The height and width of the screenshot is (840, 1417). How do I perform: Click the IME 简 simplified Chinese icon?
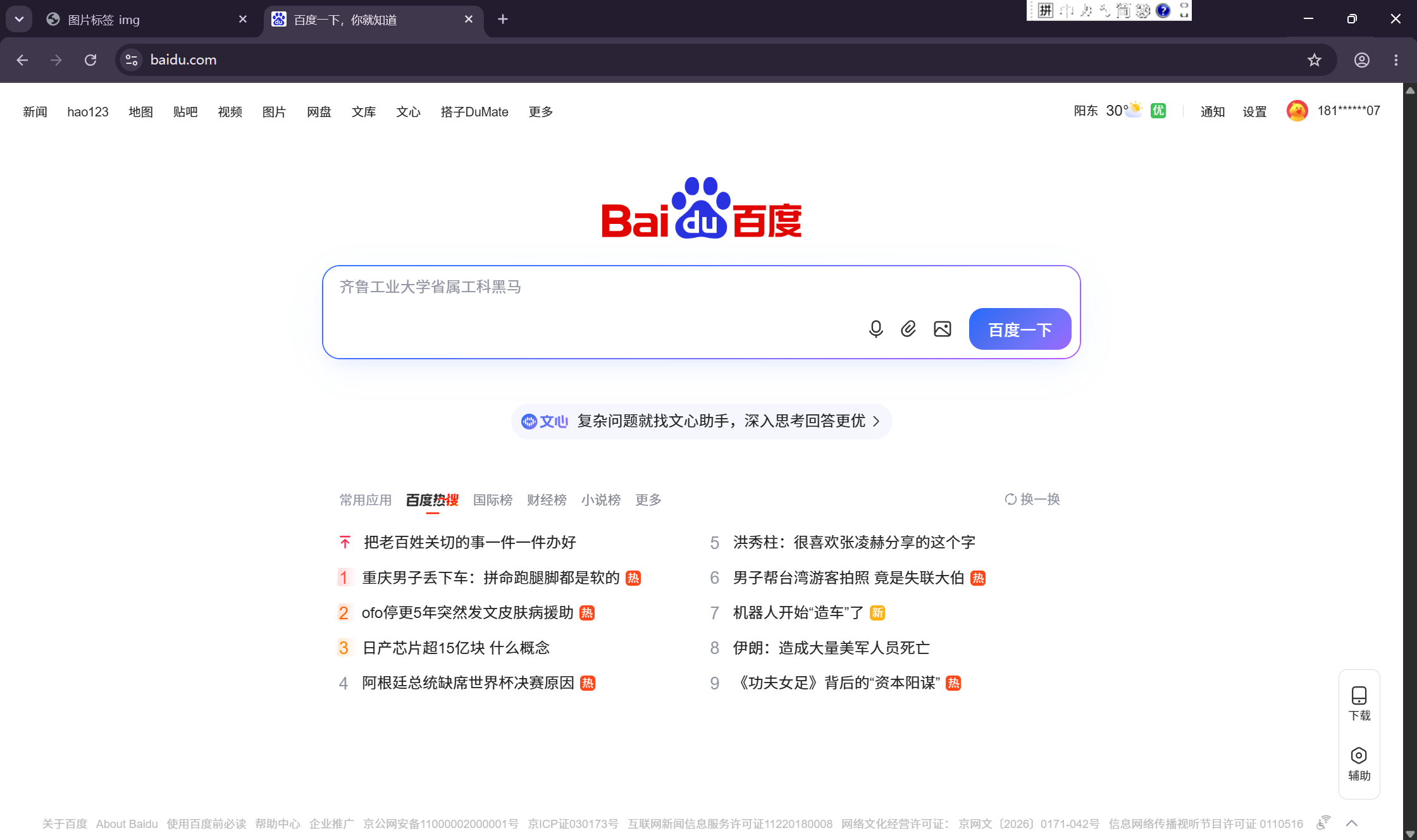[1123, 11]
